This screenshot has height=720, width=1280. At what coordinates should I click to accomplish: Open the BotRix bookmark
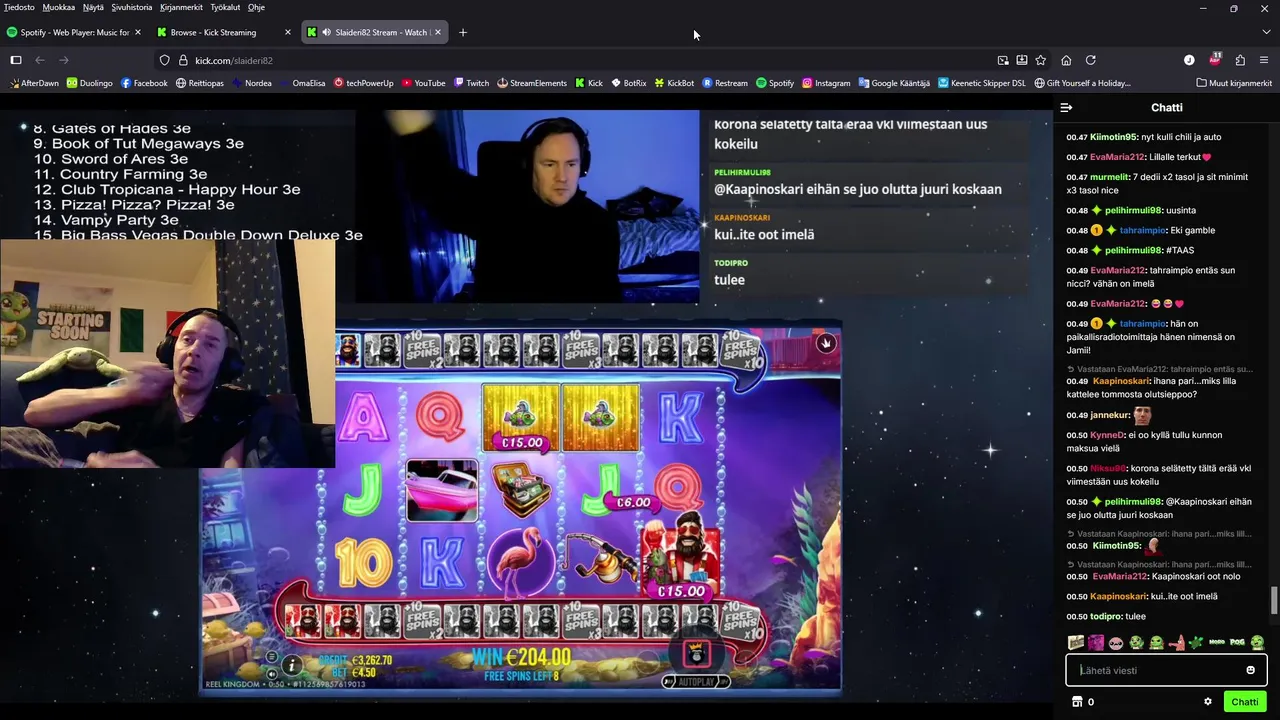[628, 83]
